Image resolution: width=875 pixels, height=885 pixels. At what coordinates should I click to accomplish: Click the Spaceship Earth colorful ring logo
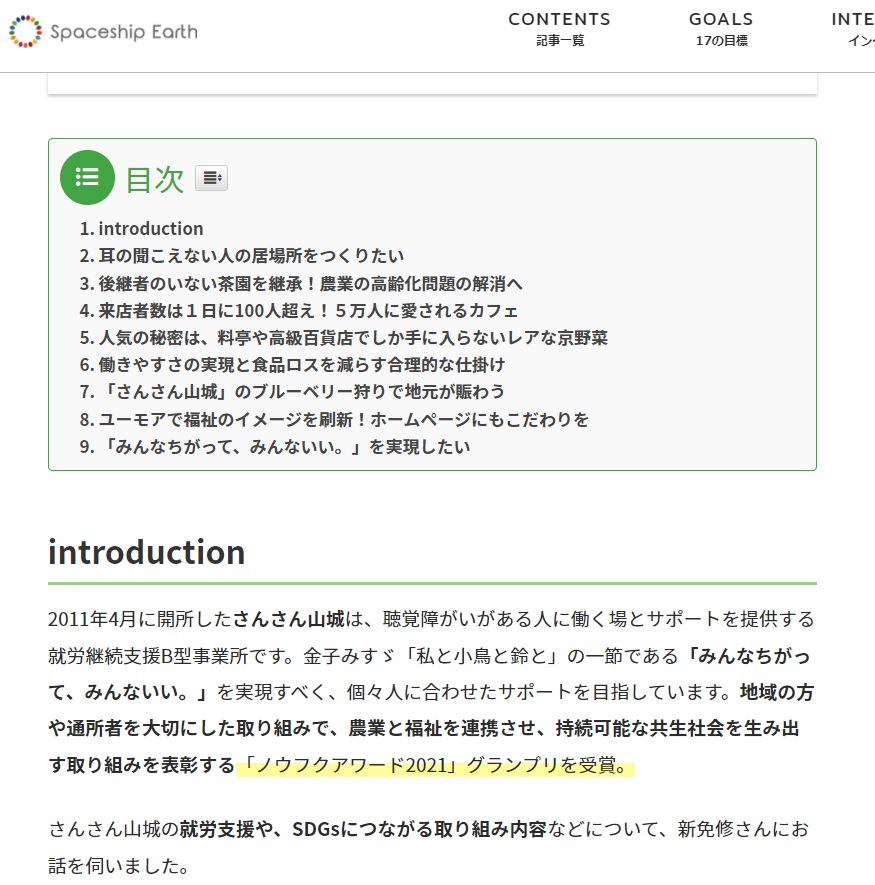(25, 32)
